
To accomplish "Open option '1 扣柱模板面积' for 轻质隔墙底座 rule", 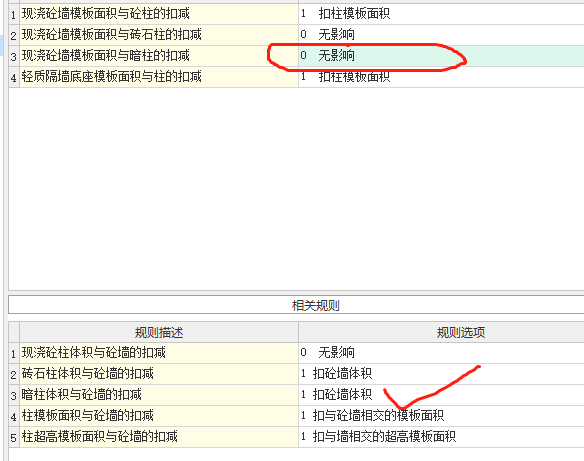I will point(441,77).
